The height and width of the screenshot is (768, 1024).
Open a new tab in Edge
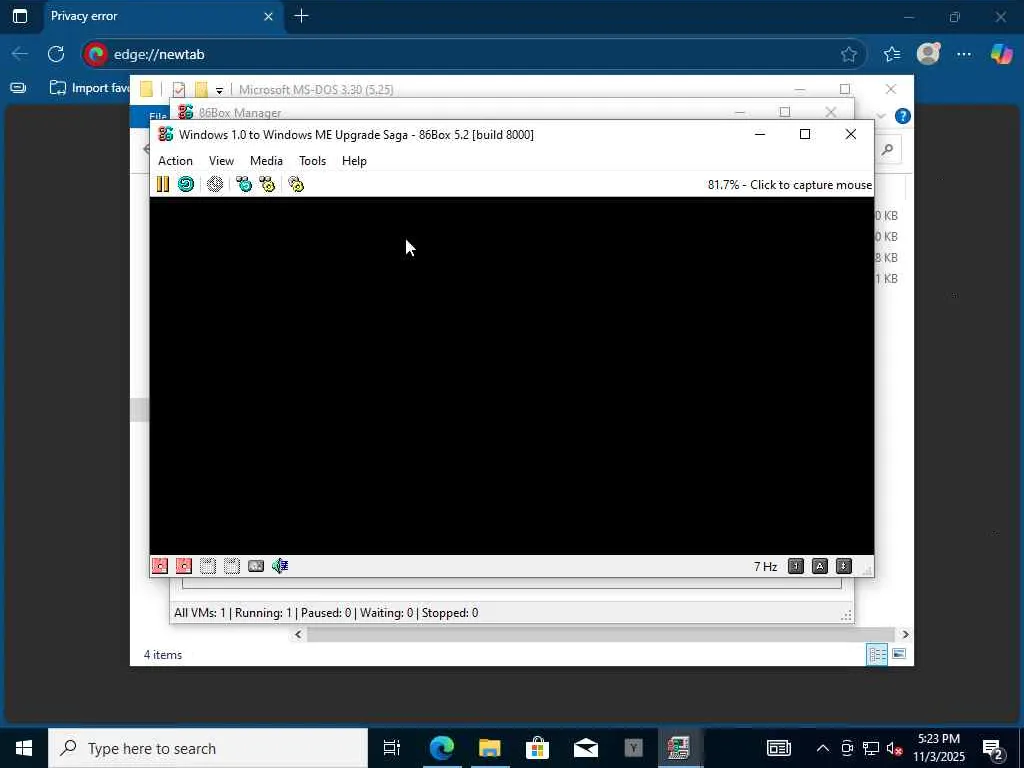point(302,16)
